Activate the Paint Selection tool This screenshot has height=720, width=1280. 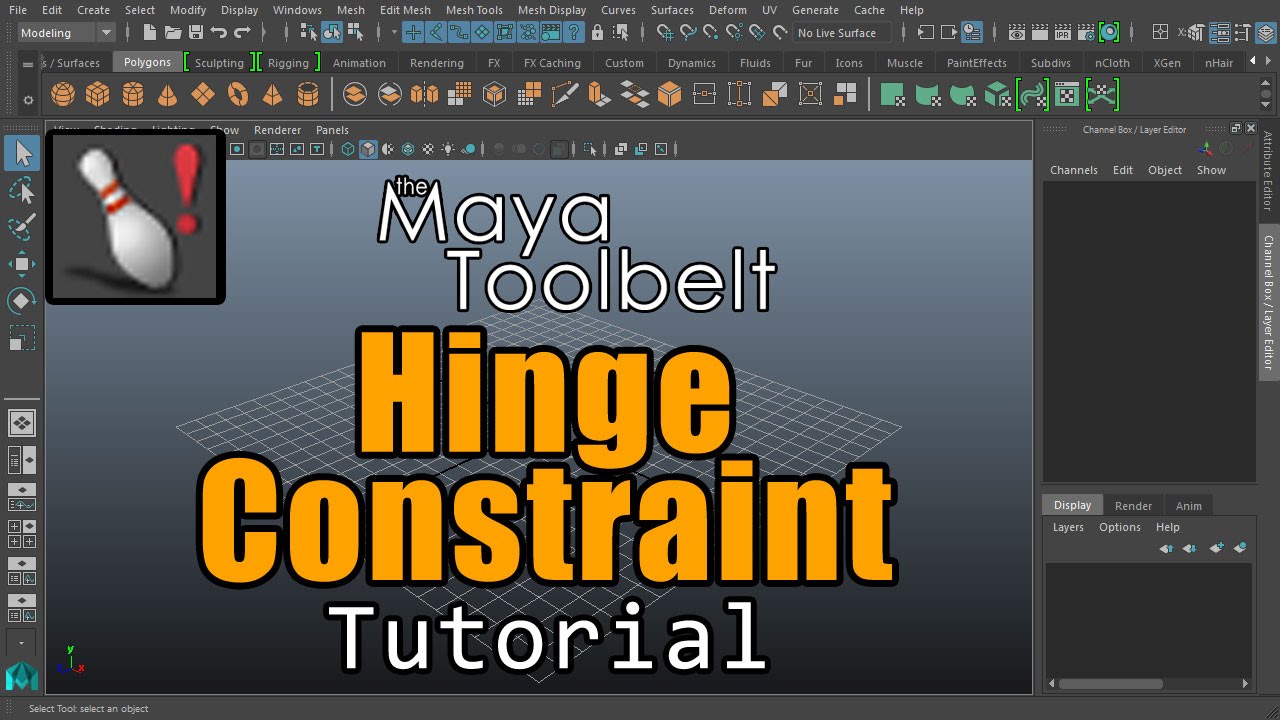click(22, 227)
